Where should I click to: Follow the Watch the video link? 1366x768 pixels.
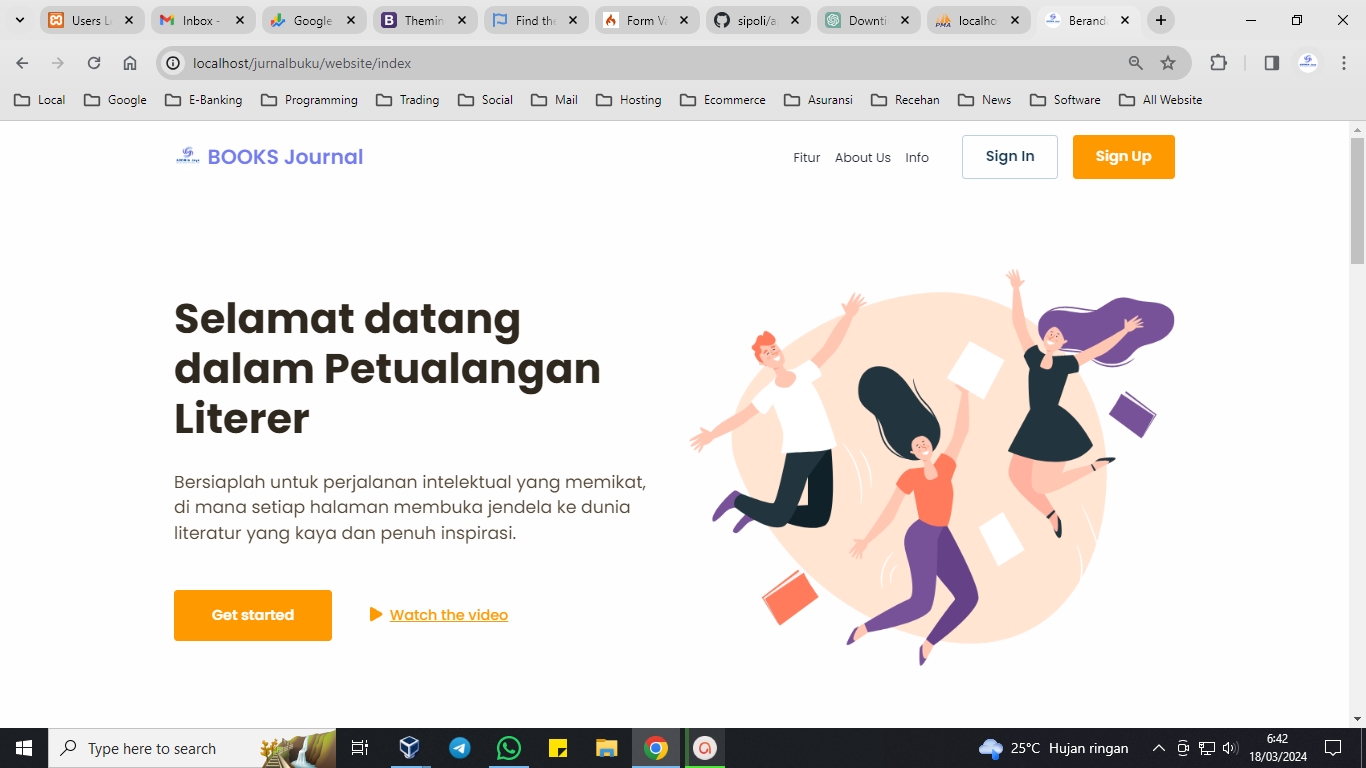(448, 615)
